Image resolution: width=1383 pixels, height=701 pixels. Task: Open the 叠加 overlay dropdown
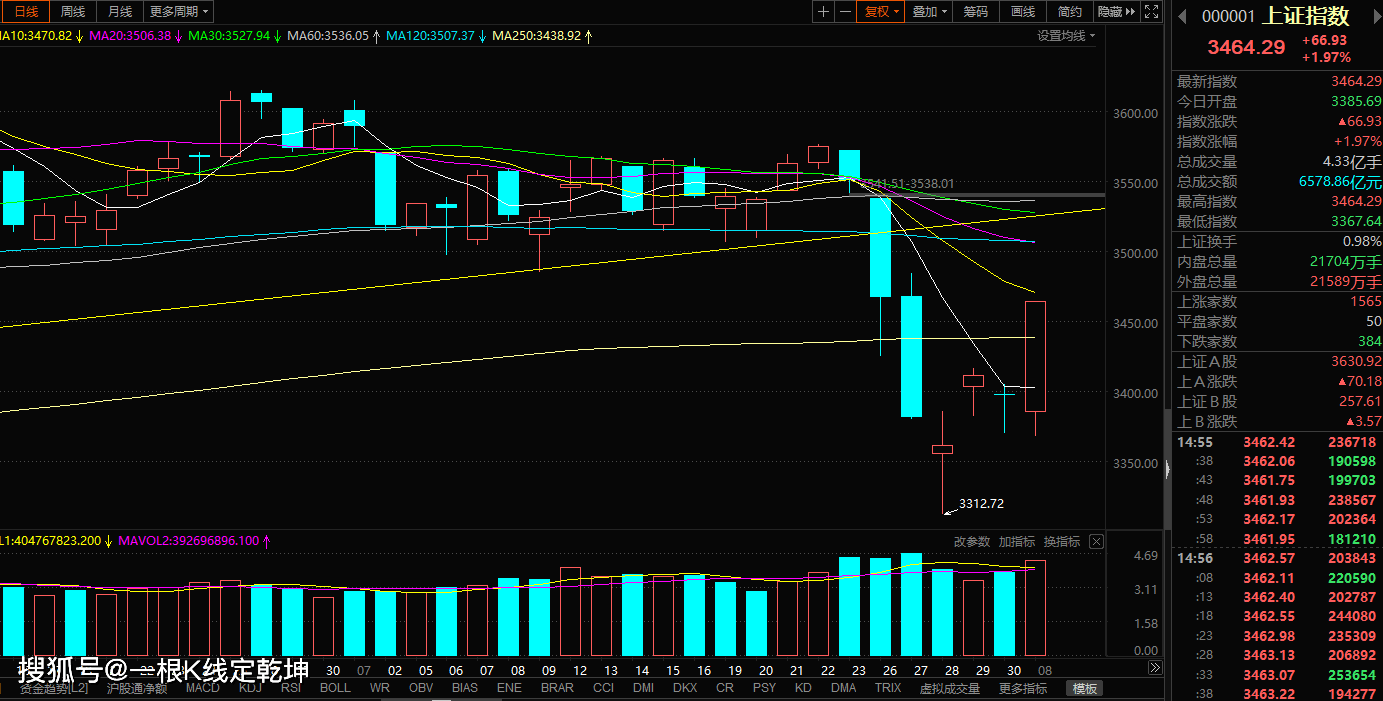coord(930,12)
